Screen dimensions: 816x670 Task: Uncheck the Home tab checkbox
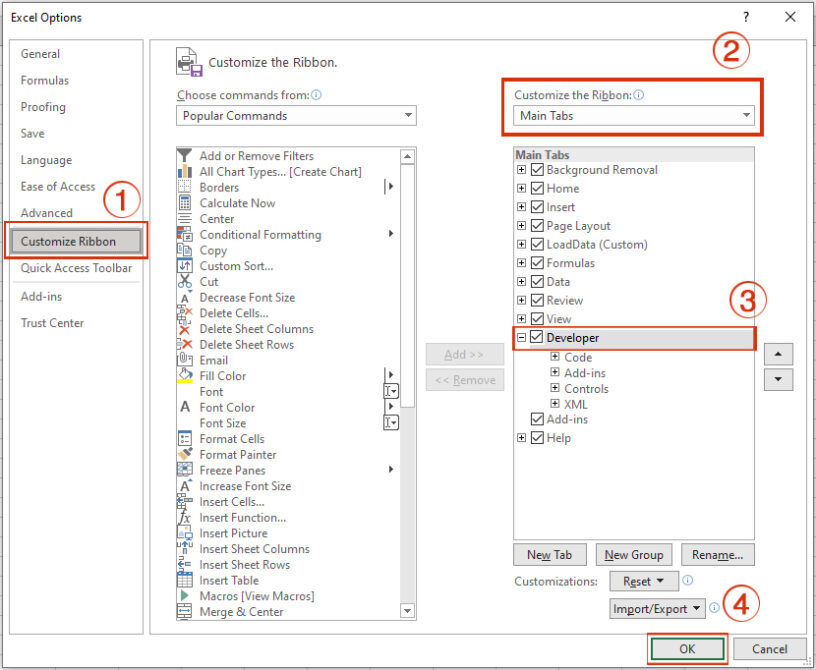(x=537, y=188)
